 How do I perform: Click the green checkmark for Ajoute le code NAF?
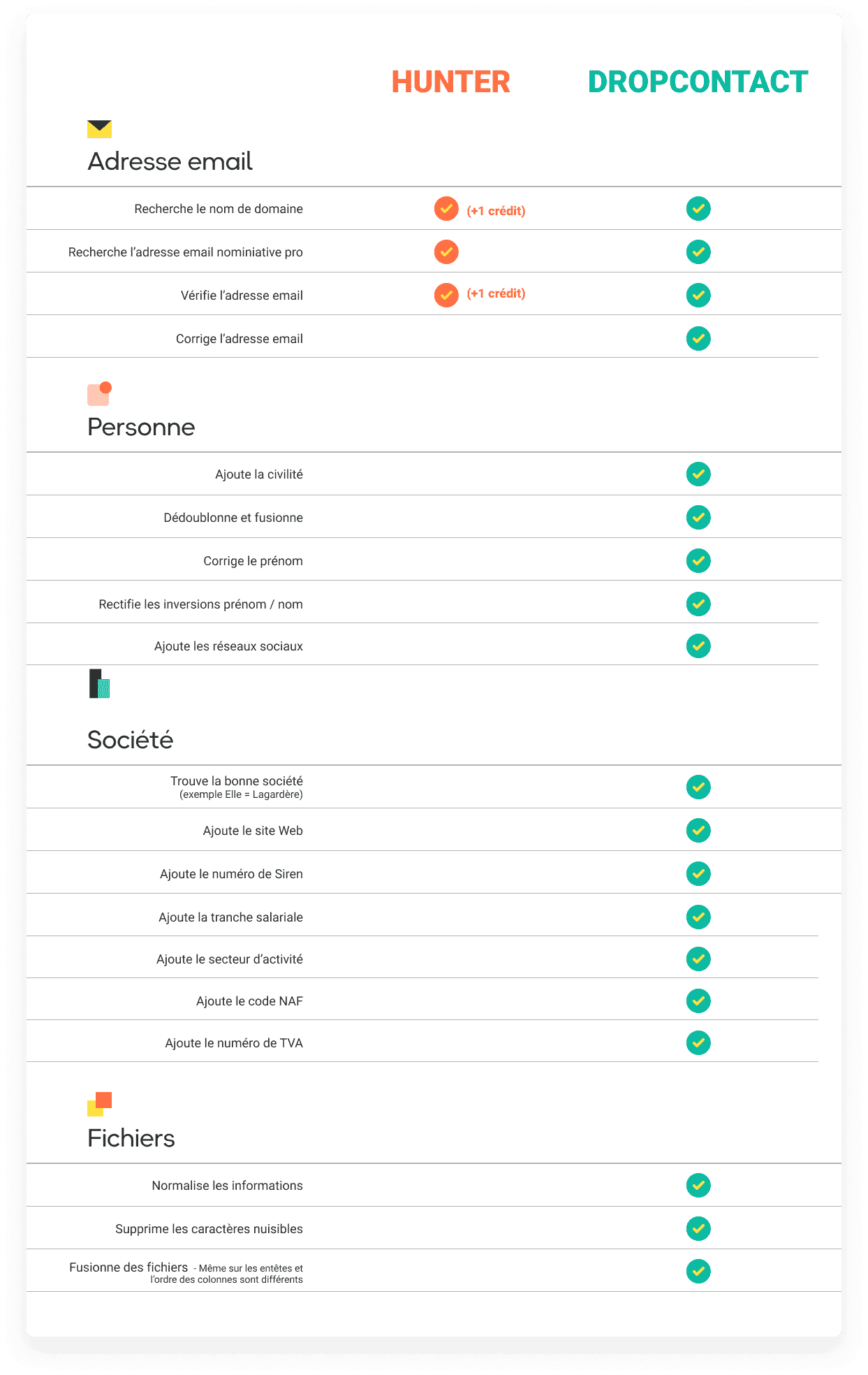[698, 1001]
